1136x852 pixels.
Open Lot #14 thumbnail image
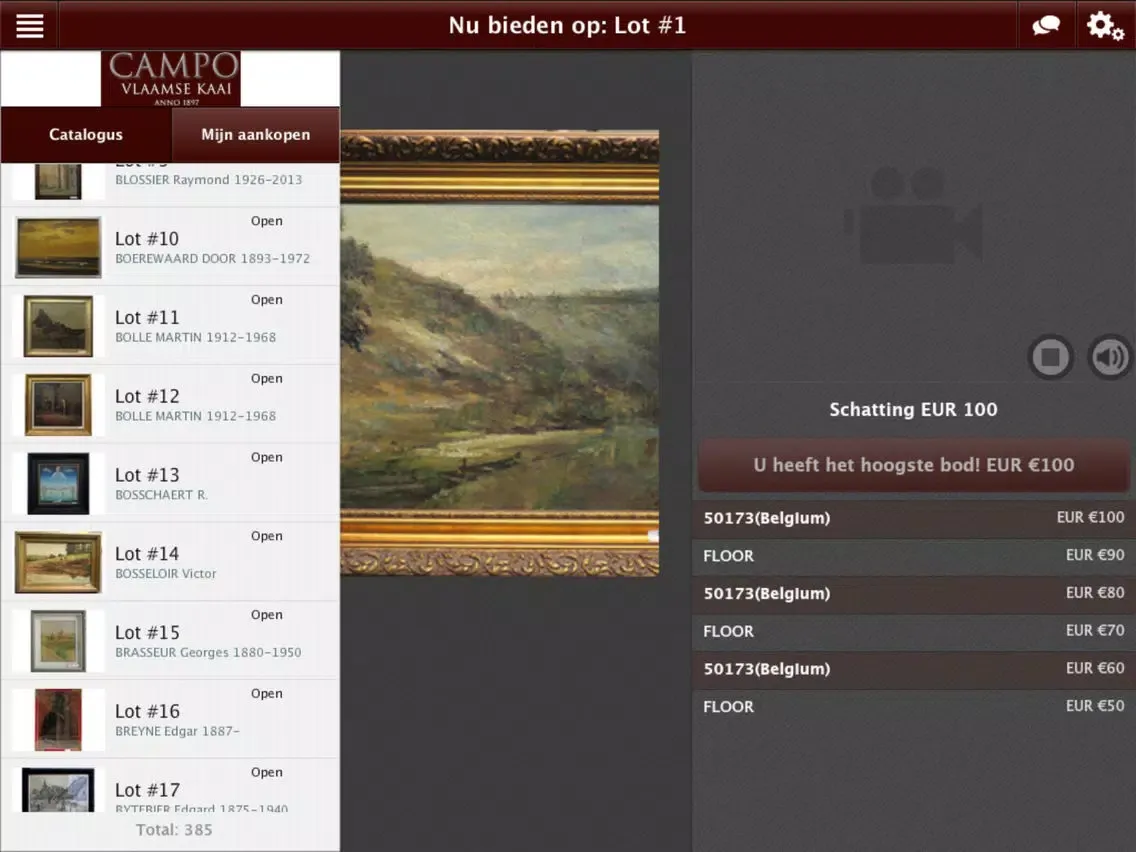(x=58, y=562)
